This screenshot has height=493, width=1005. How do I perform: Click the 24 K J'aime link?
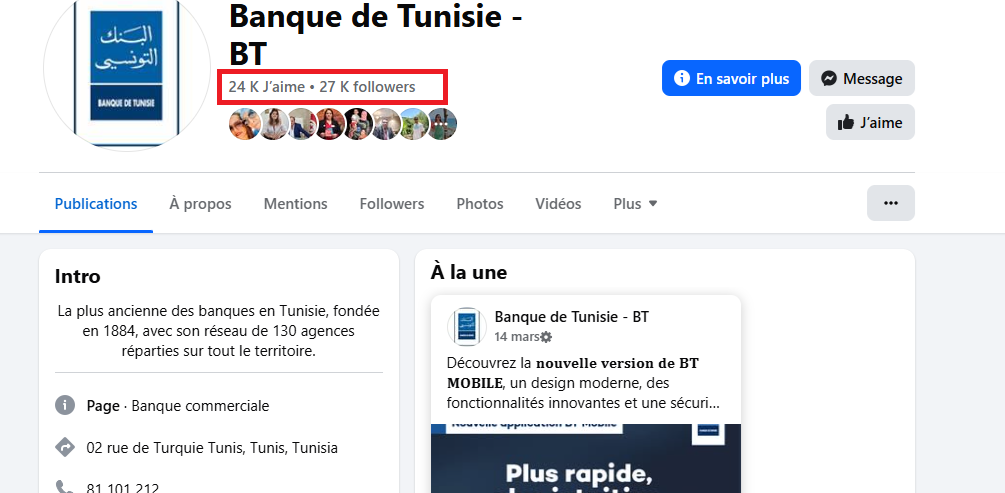pyautogui.click(x=266, y=87)
